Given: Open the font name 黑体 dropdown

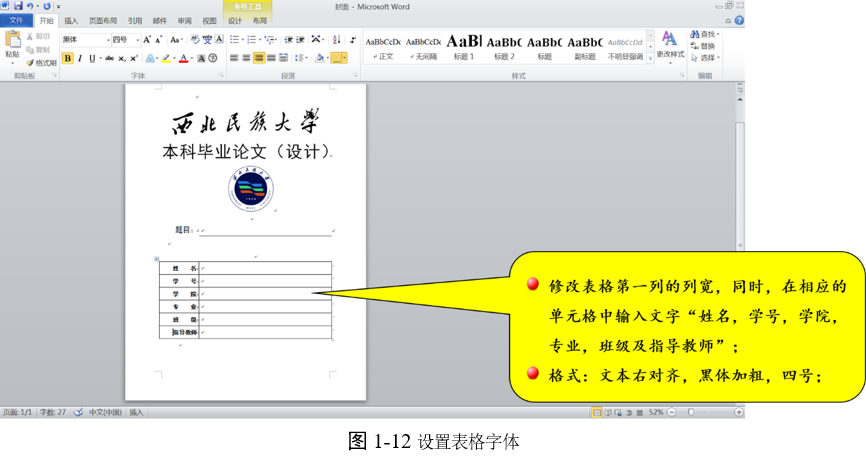Looking at the screenshot, I should [108, 40].
